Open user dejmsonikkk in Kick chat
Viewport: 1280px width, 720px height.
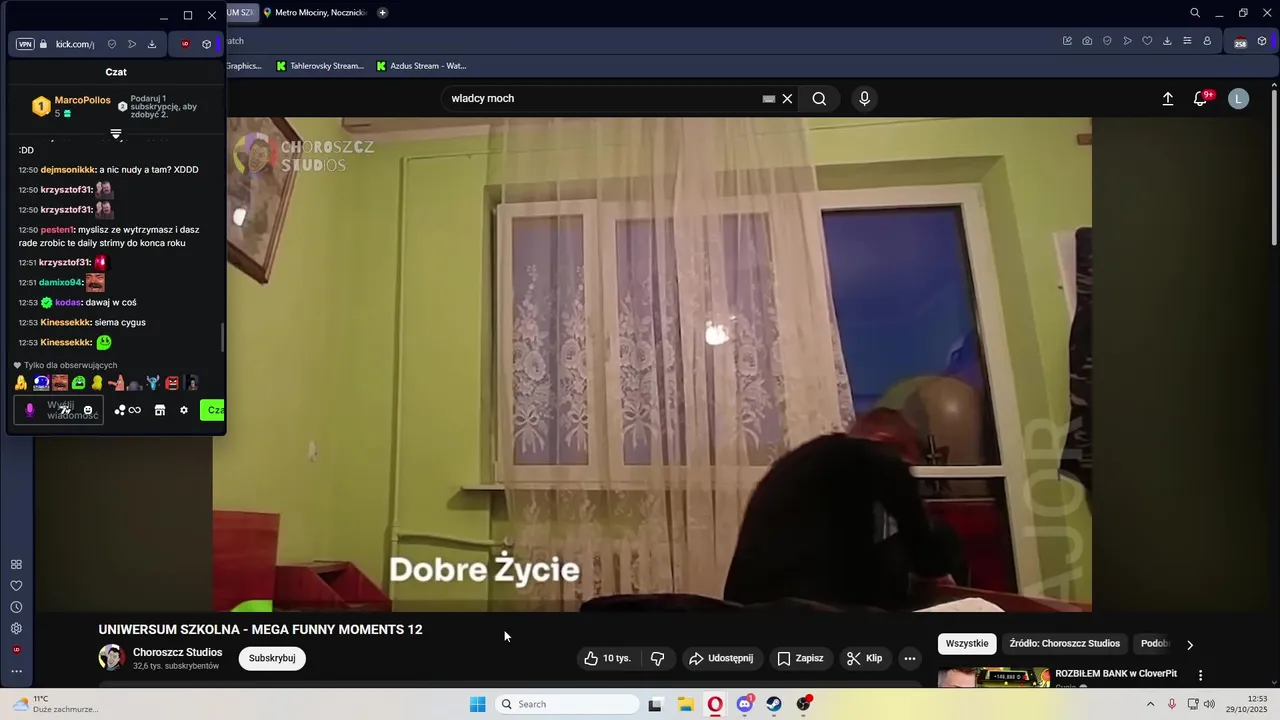click(68, 170)
